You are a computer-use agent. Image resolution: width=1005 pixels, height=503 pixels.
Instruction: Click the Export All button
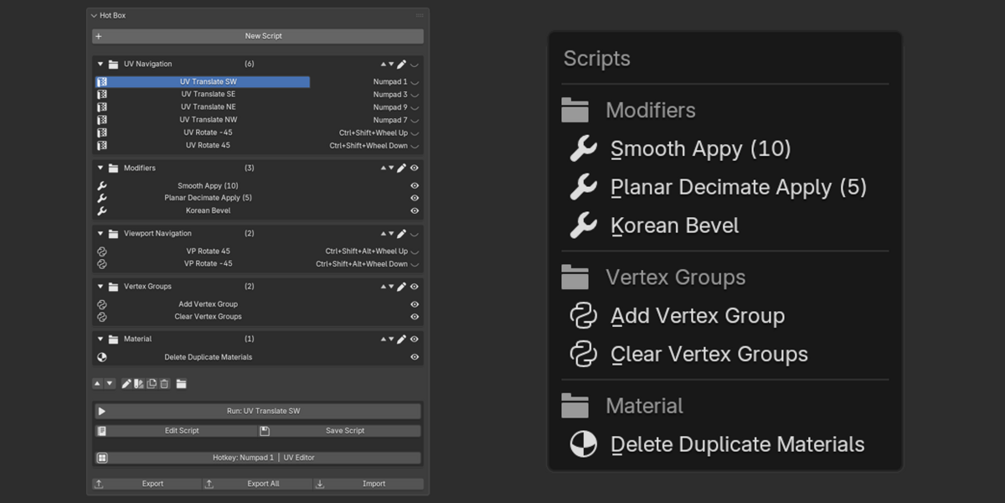click(x=257, y=484)
